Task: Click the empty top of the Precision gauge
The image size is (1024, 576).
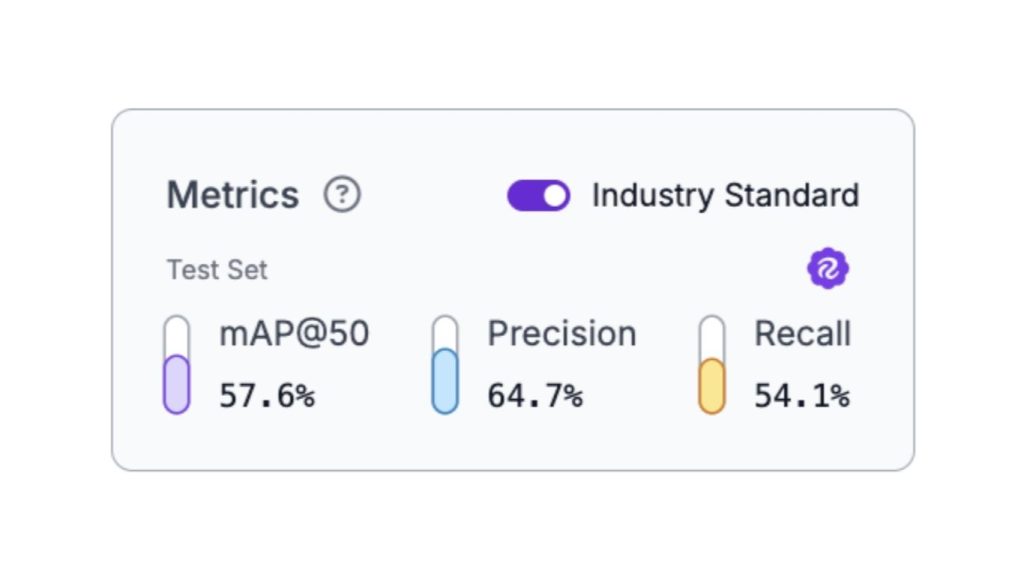Action: point(445,331)
